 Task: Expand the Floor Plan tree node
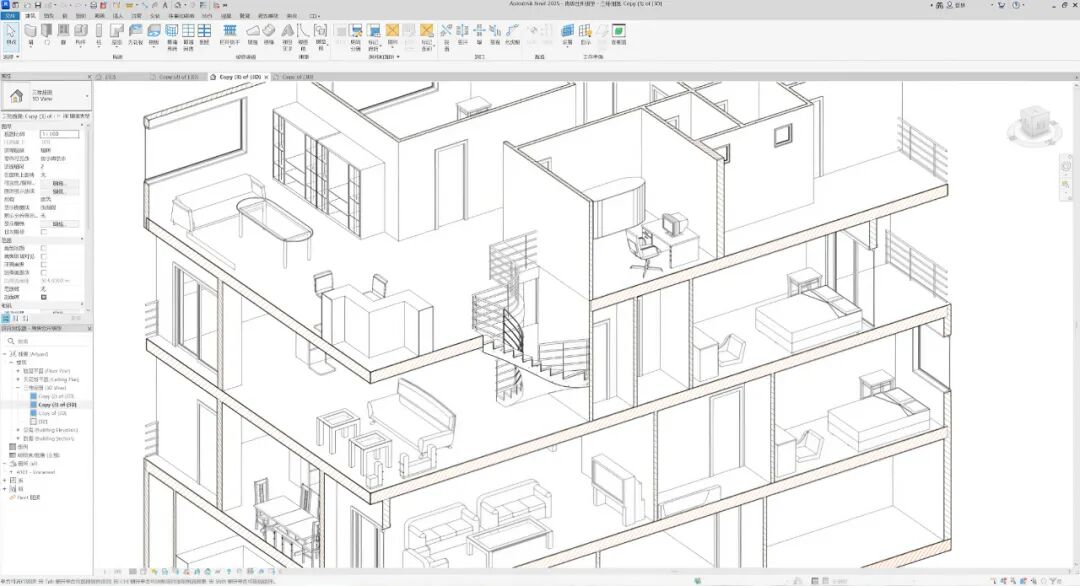[19, 371]
